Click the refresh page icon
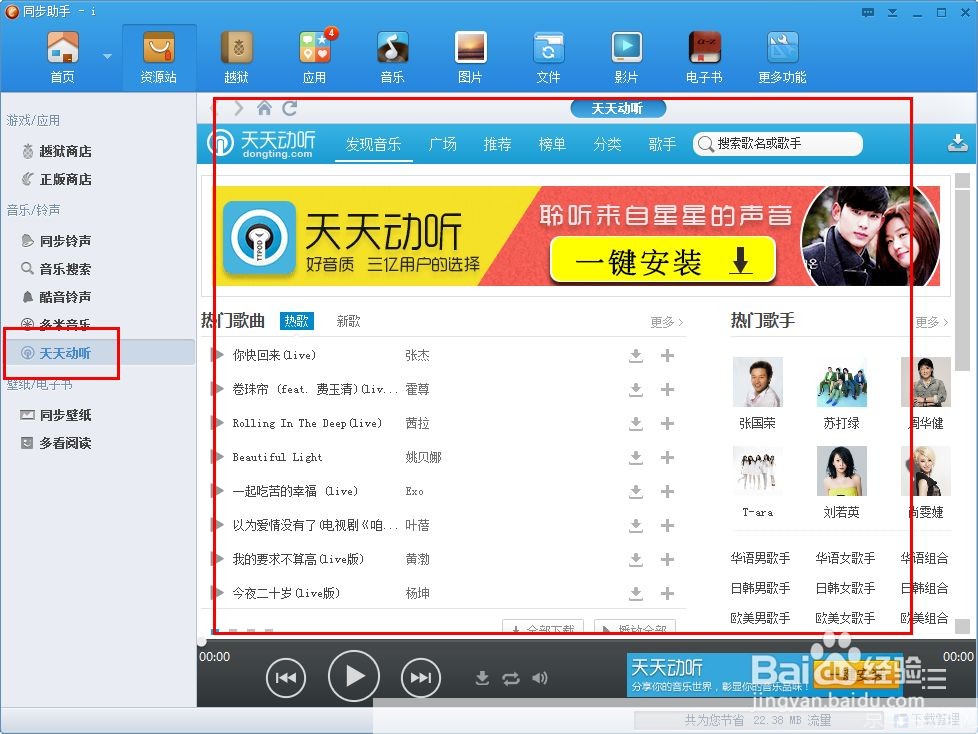 [289, 109]
